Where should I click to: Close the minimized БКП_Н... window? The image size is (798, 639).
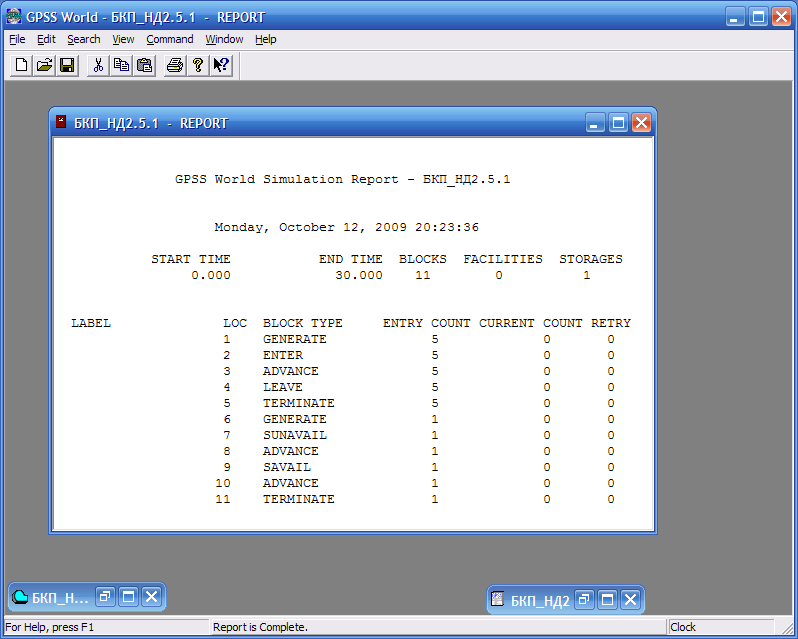tap(152, 596)
